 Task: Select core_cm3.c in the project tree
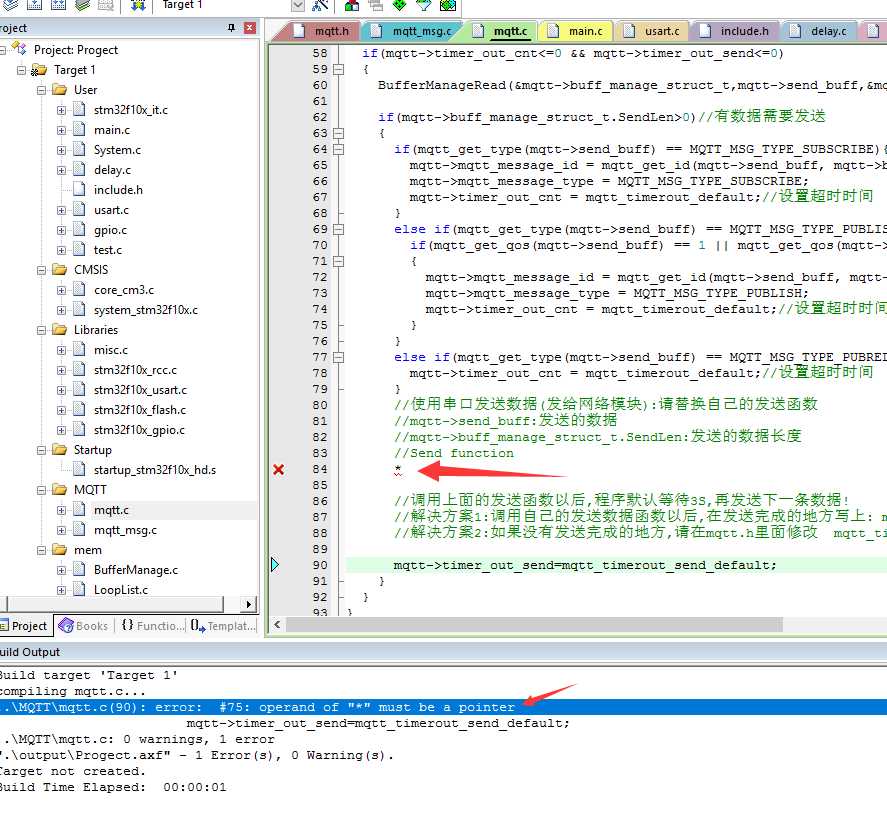coord(124,290)
